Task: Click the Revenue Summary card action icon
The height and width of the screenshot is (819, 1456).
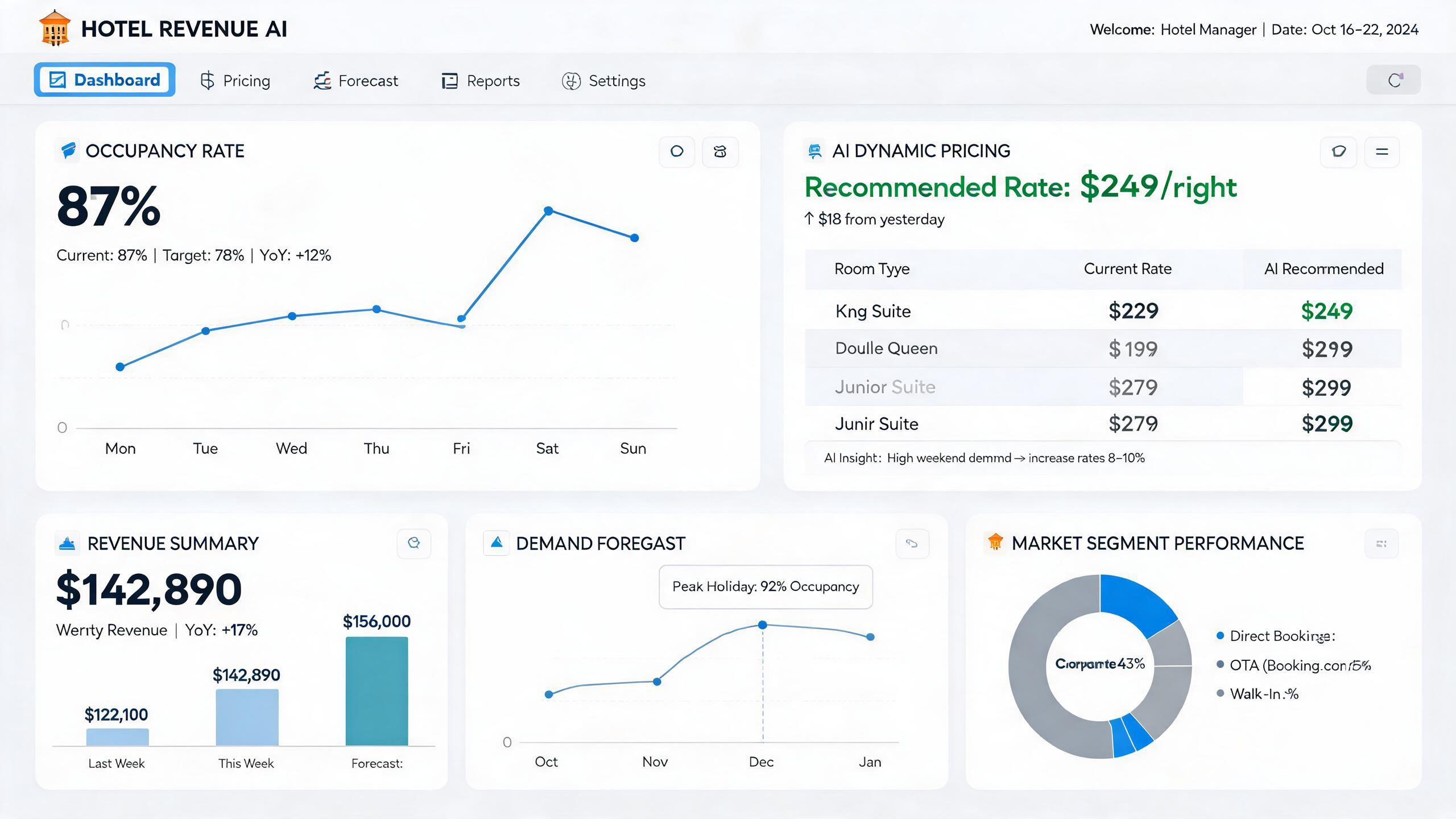Action: pyautogui.click(x=414, y=543)
